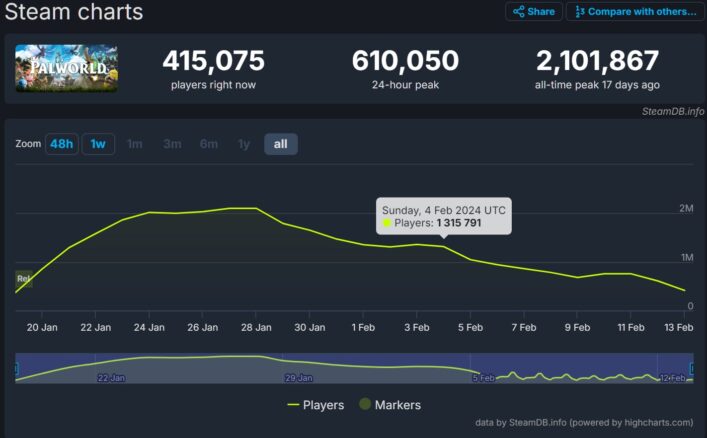Click the 9 Feb x-axis label
This screenshot has width=707, height=438.
pos(577,327)
